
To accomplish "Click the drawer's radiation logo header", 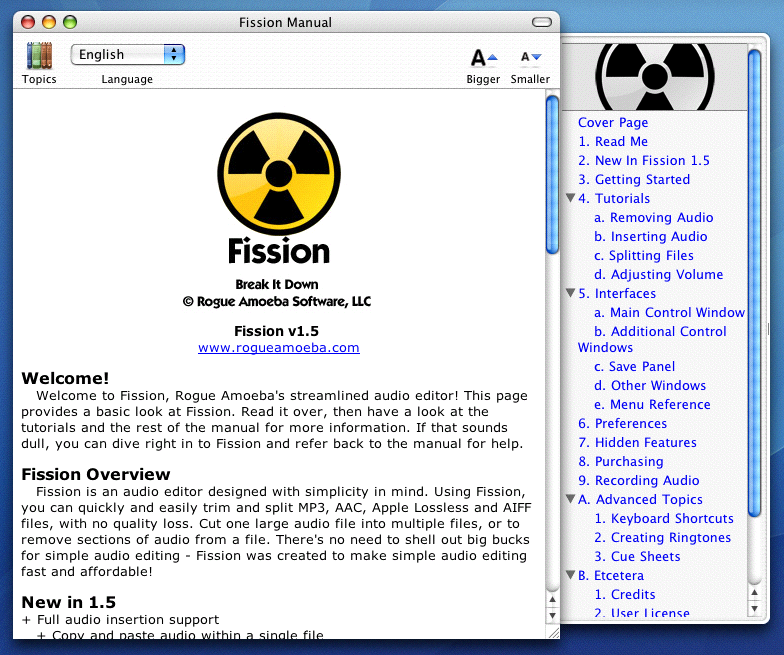I will [654, 77].
